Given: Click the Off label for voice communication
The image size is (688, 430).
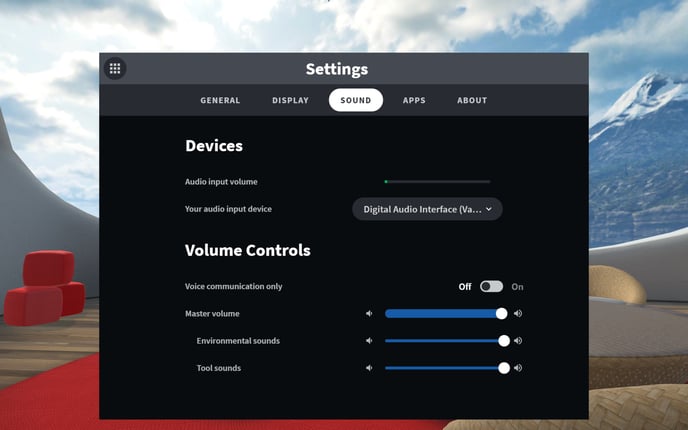Looking at the screenshot, I should click(x=465, y=287).
